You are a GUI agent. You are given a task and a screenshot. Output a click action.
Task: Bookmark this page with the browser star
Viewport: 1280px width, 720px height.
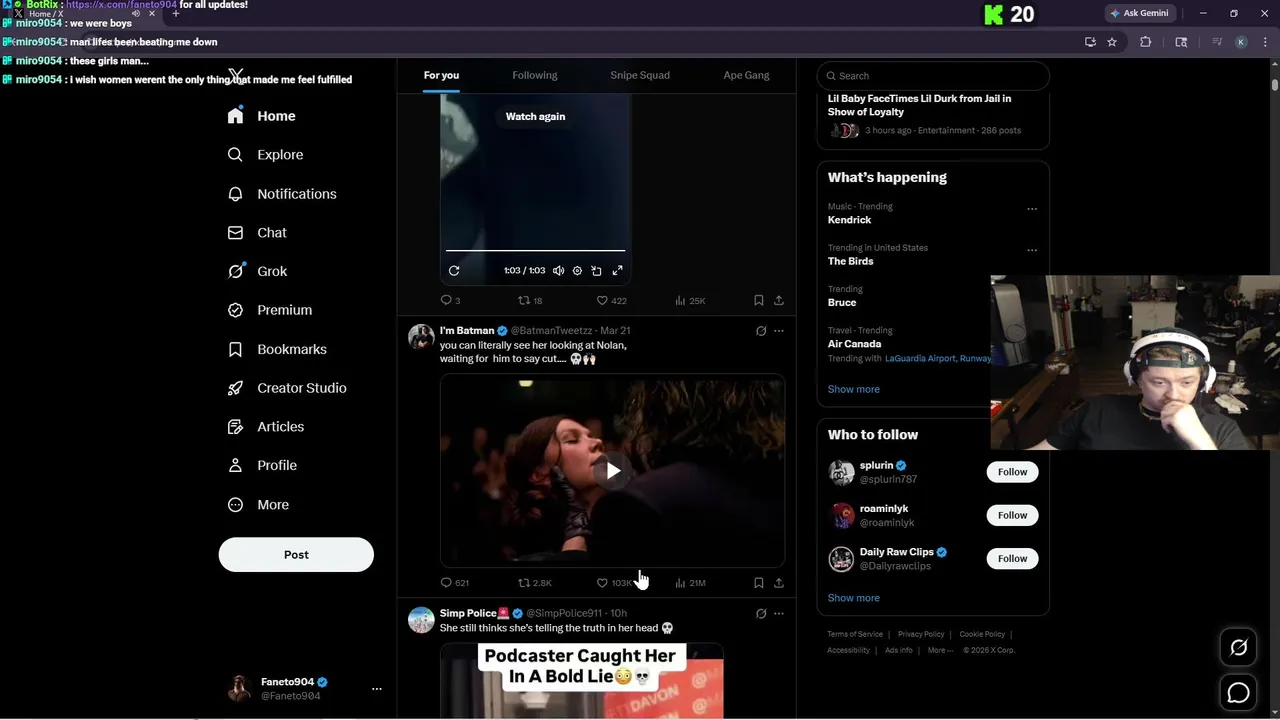pos(1112,42)
